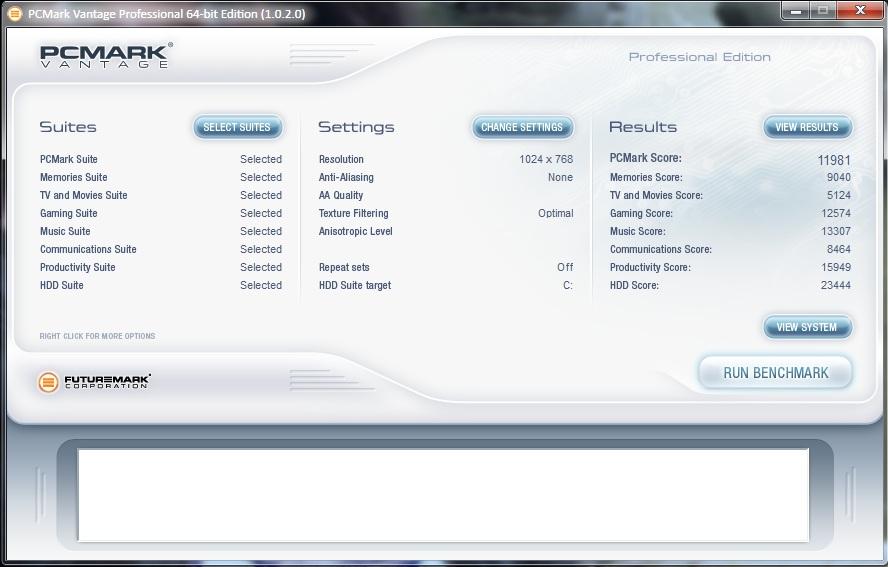Click the Anti-Aliasing value None

click(x=560, y=177)
